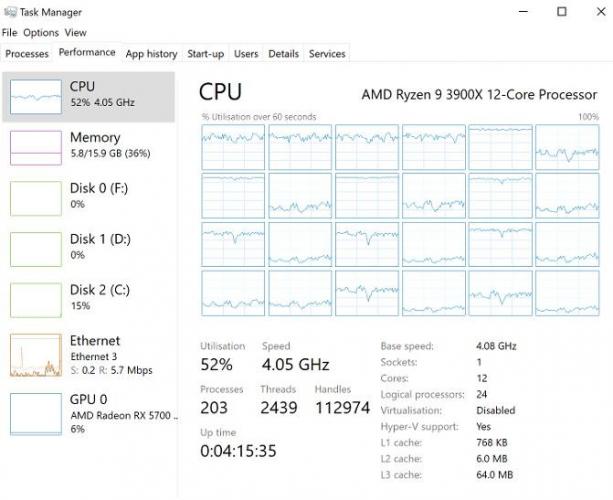This screenshot has height=500, width=613.
Task: Select the CPU mini graph thumbnail
Action: (x=36, y=96)
